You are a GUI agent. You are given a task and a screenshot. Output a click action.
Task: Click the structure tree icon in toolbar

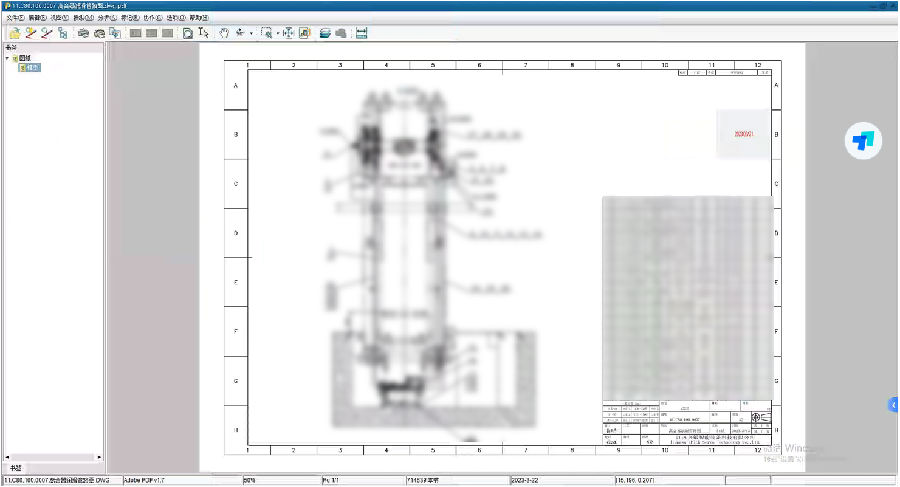[62, 33]
